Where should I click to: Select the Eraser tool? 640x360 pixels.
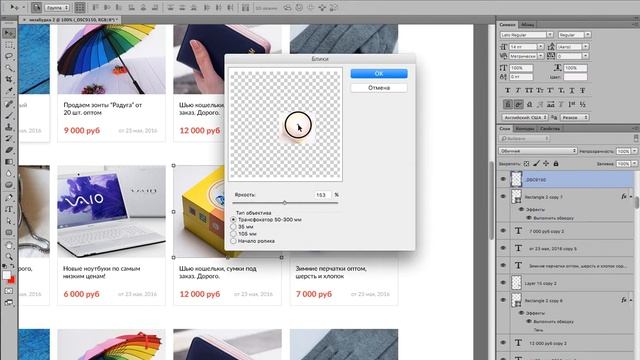[x=9, y=150]
